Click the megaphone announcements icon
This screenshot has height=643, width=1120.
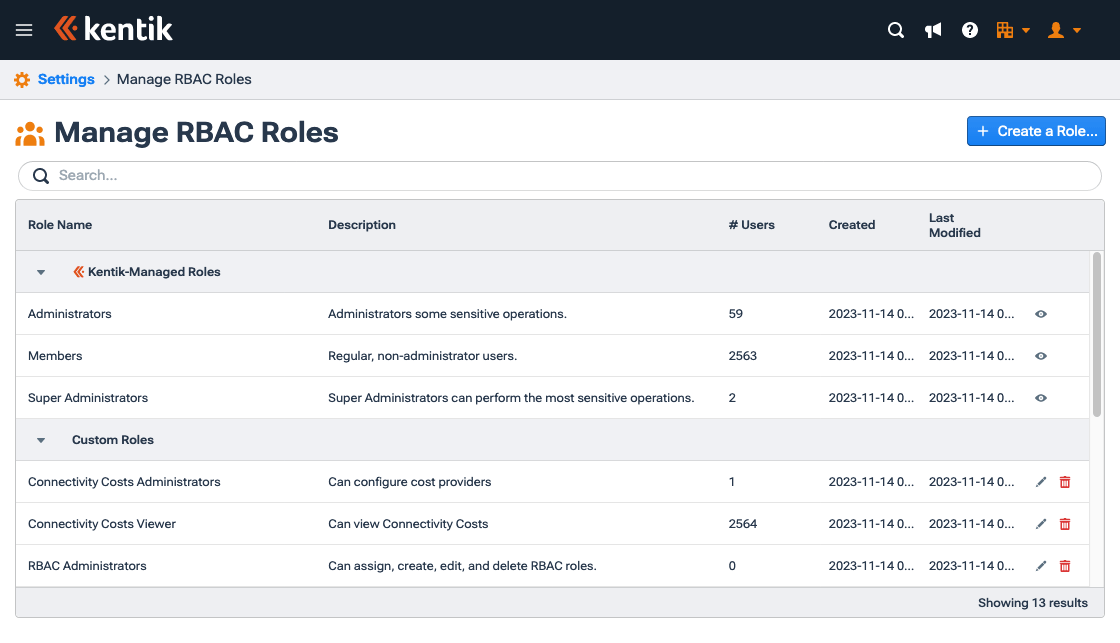click(932, 30)
